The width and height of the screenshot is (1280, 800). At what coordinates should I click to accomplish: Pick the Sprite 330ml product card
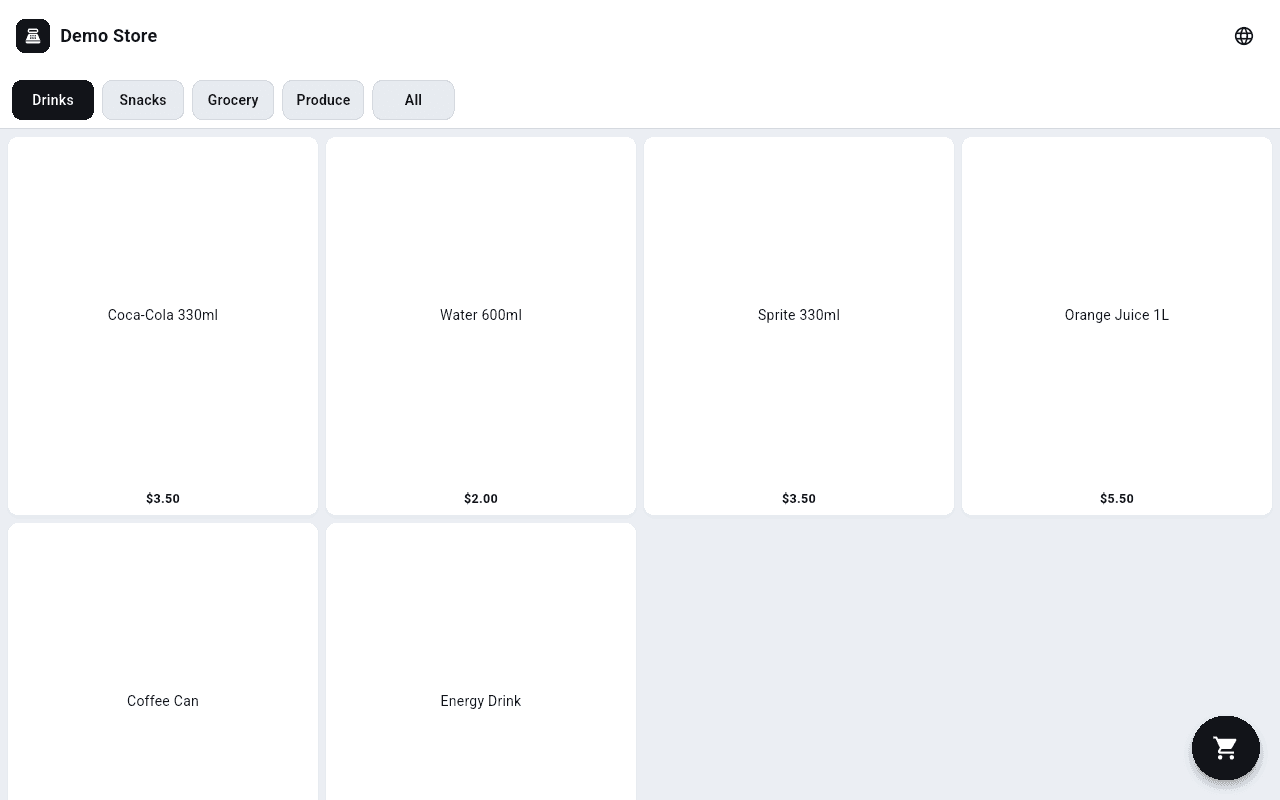click(x=799, y=326)
